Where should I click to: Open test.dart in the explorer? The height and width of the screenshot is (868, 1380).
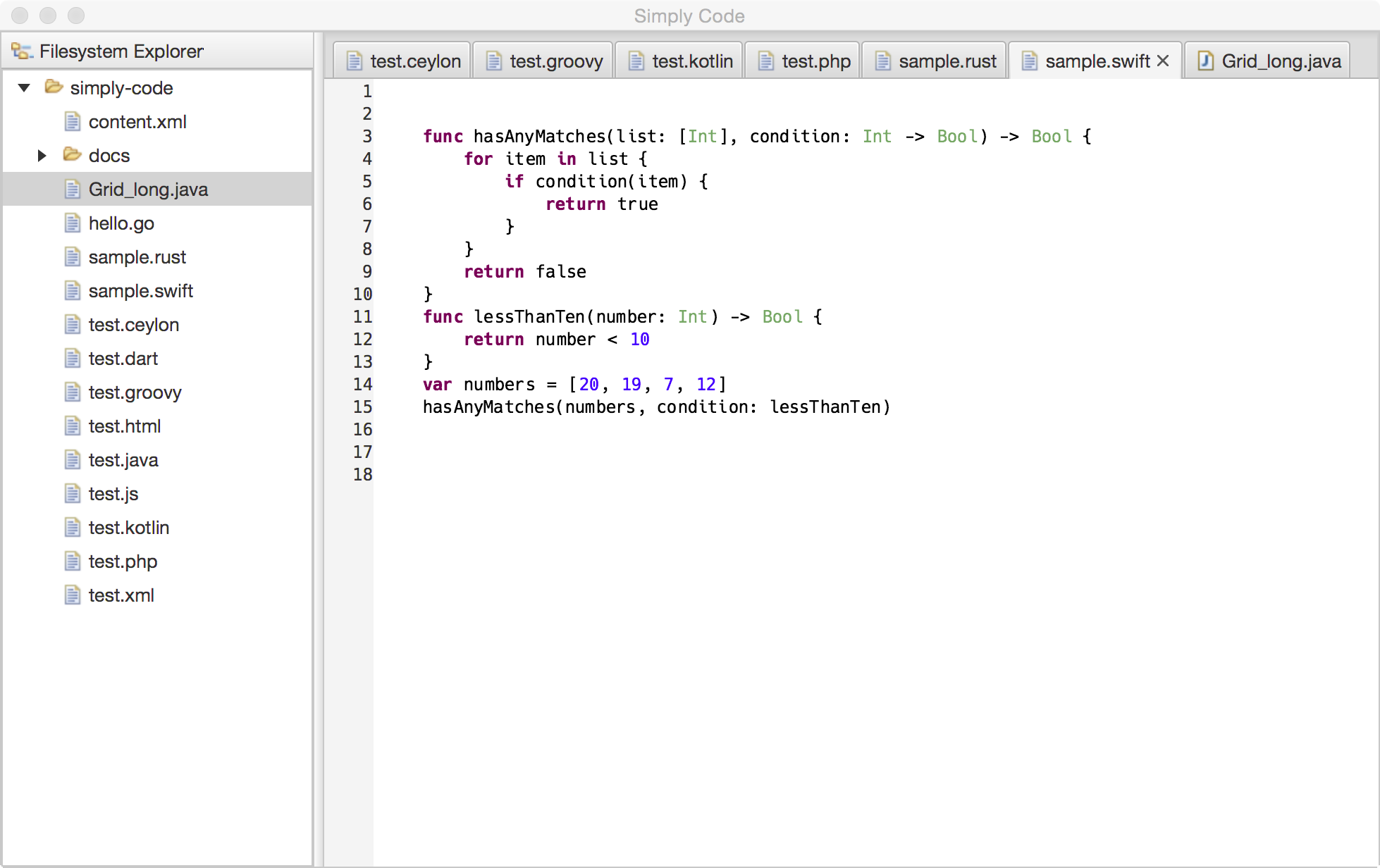[x=123, y=359]
